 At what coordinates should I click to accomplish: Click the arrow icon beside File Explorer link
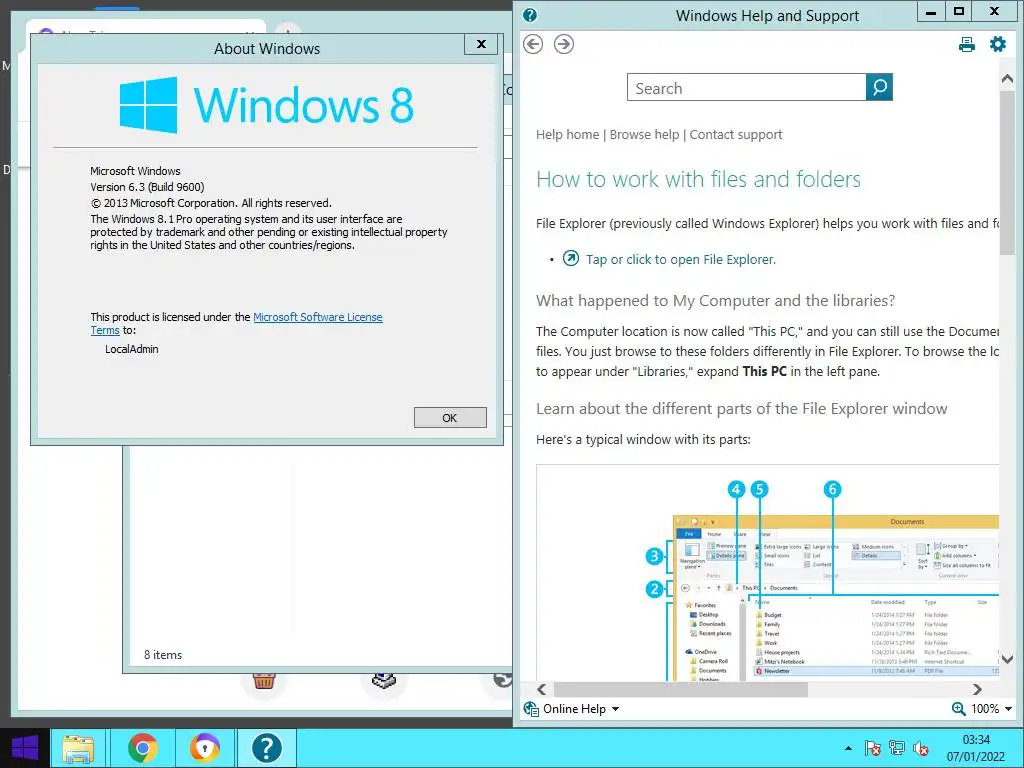tap(571, 258)
